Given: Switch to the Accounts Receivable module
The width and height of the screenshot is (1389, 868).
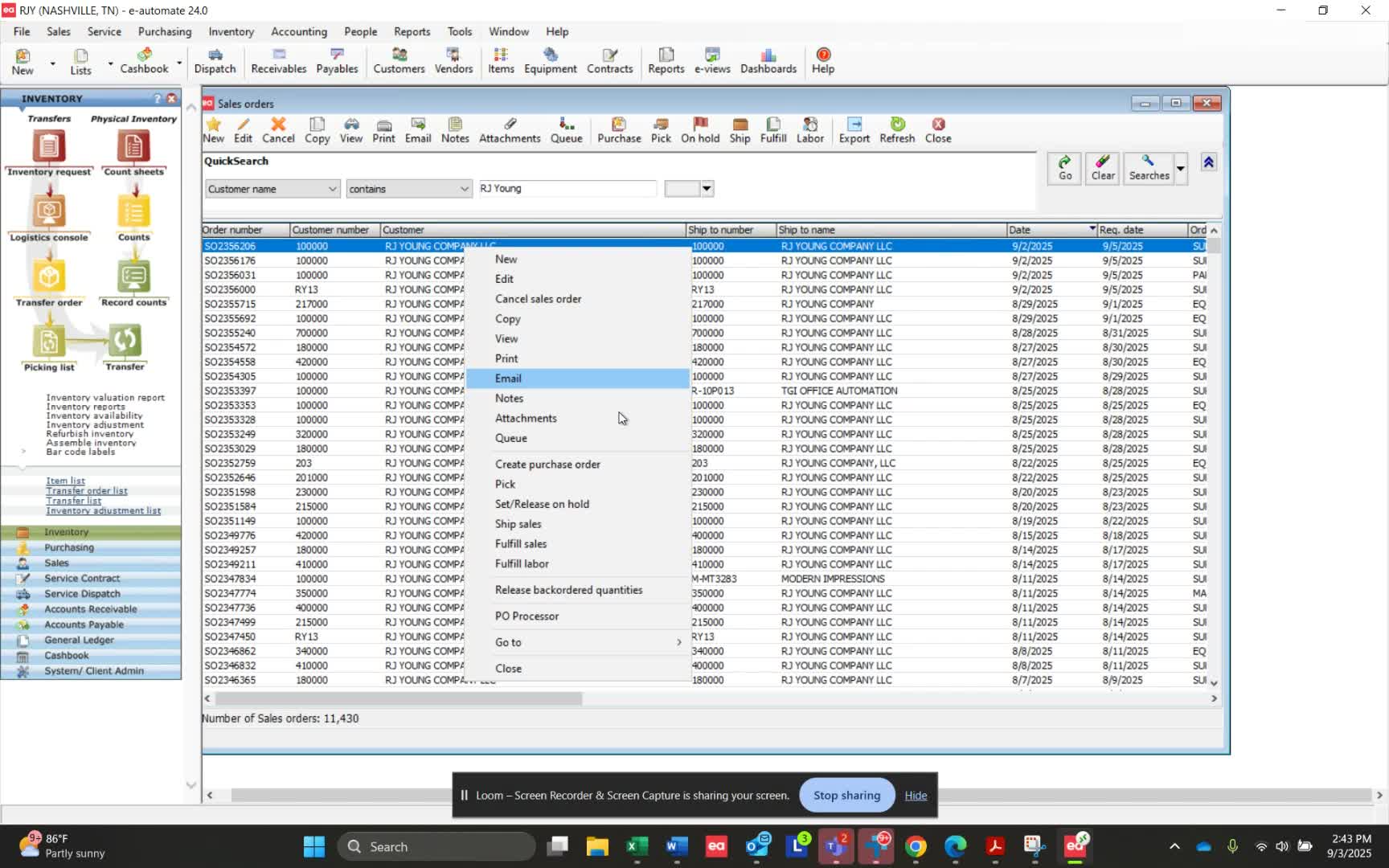Looking at the screenshot, I should [x=91, y=609].
